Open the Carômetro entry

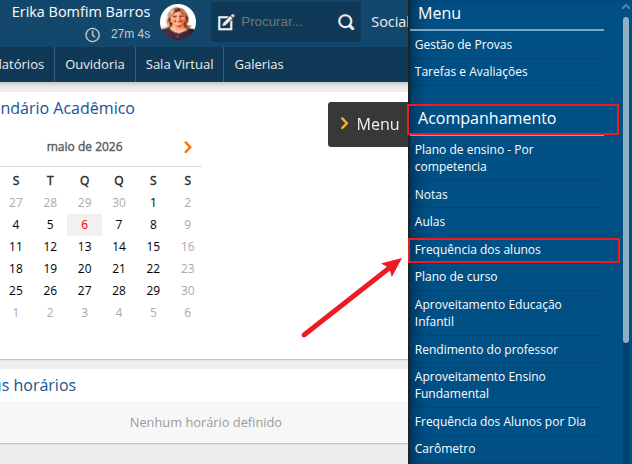(445, 449)
